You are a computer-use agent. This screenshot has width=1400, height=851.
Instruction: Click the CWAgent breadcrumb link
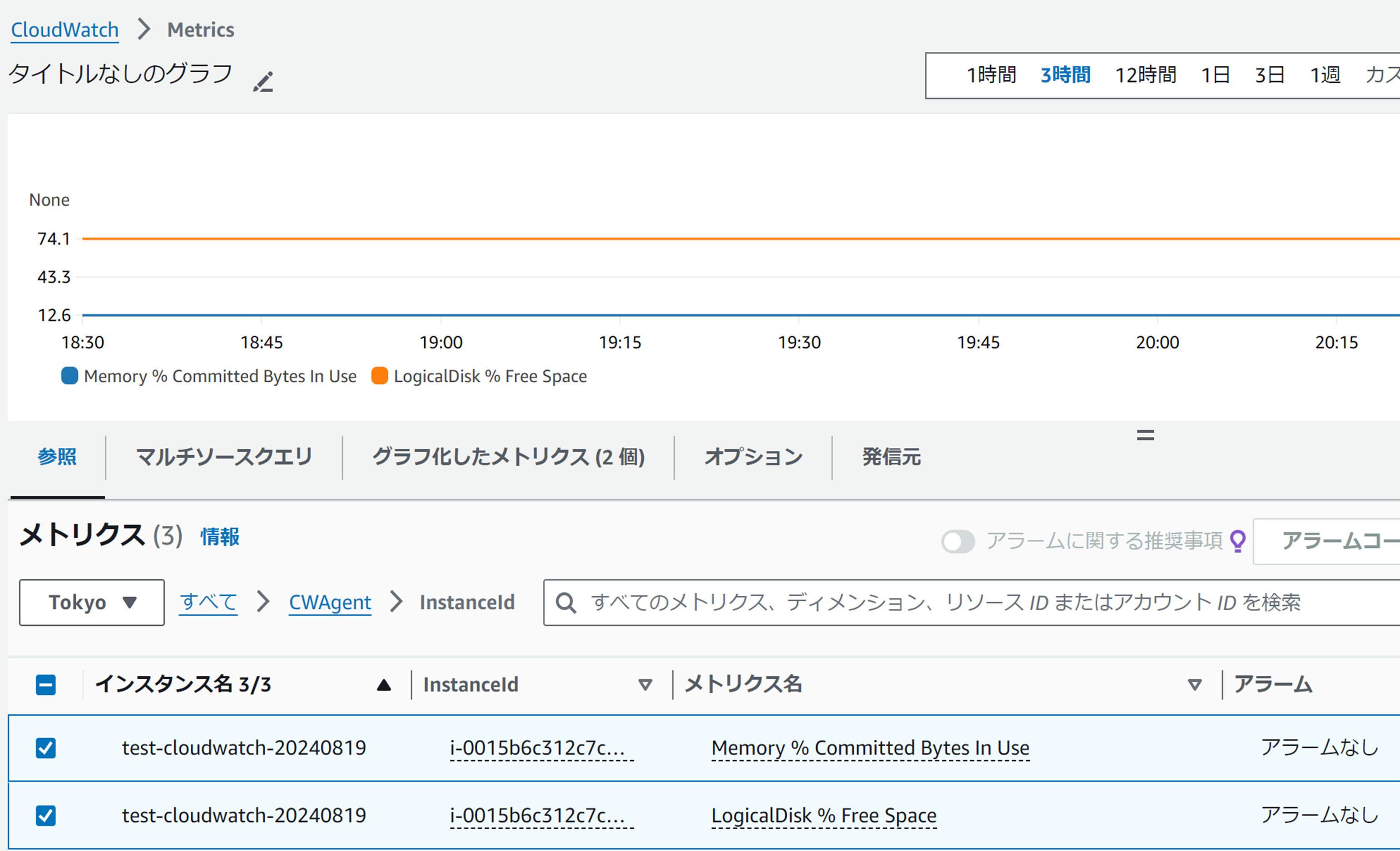[x=329, y=603]
